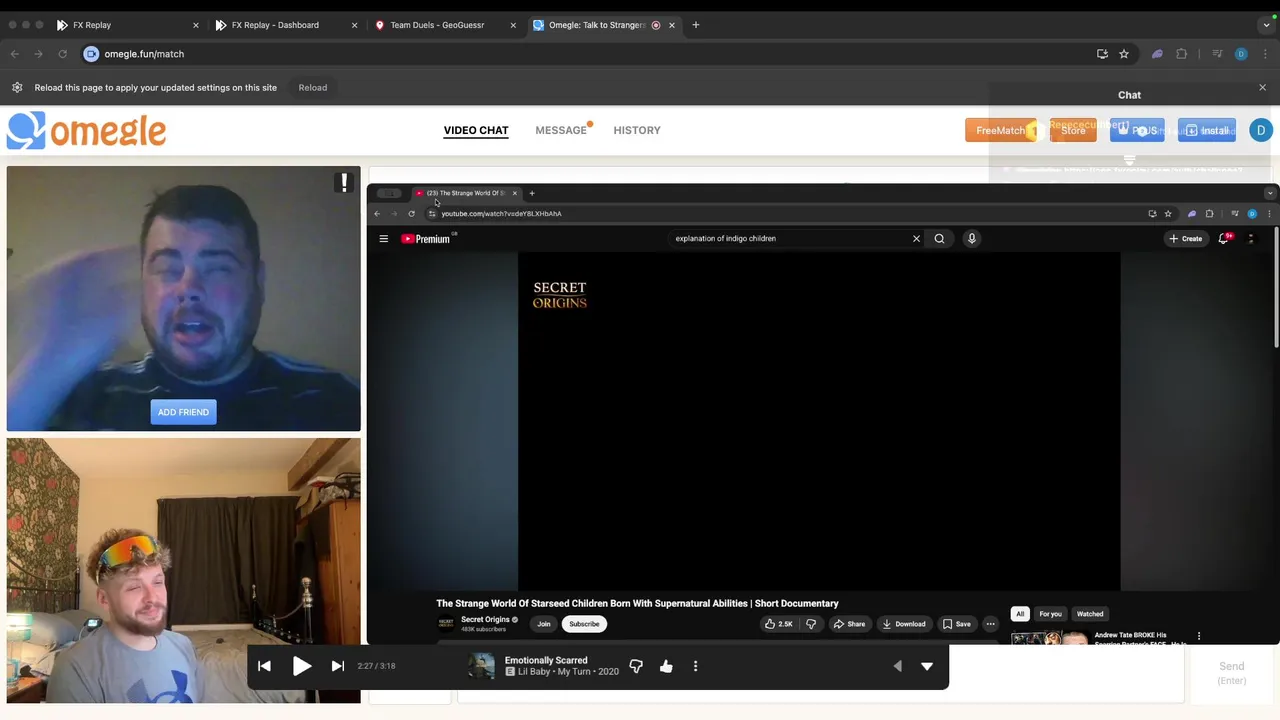This screenshot has height=720, width=1280.
Task: Reload the shared YouTube browser page
Action: coord(411,213)
